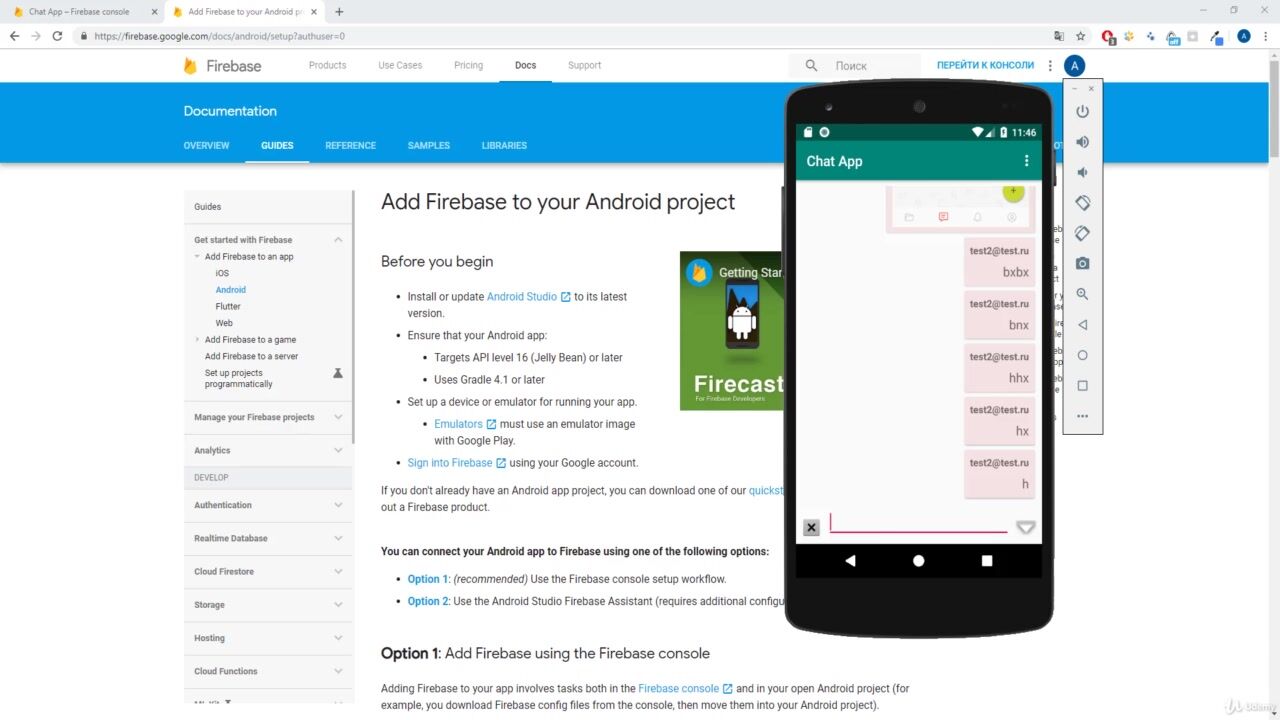The image size is (1280, 720).
Task: Switch to the Chat App Firebase console tab
Action: pyautogui.click(x=79, y=12)
